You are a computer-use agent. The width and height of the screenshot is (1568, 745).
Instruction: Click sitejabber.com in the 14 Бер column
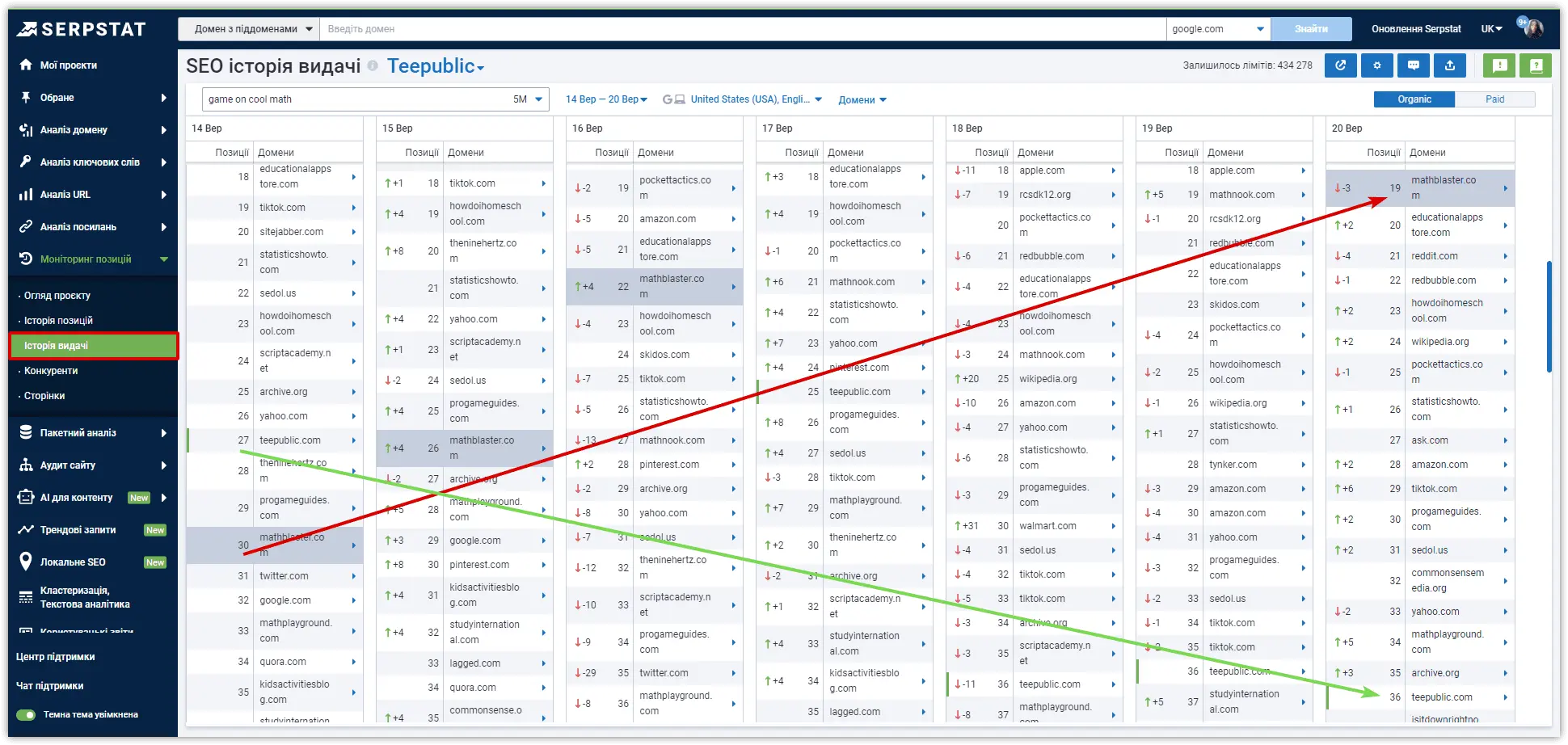[x=292, y=232]
